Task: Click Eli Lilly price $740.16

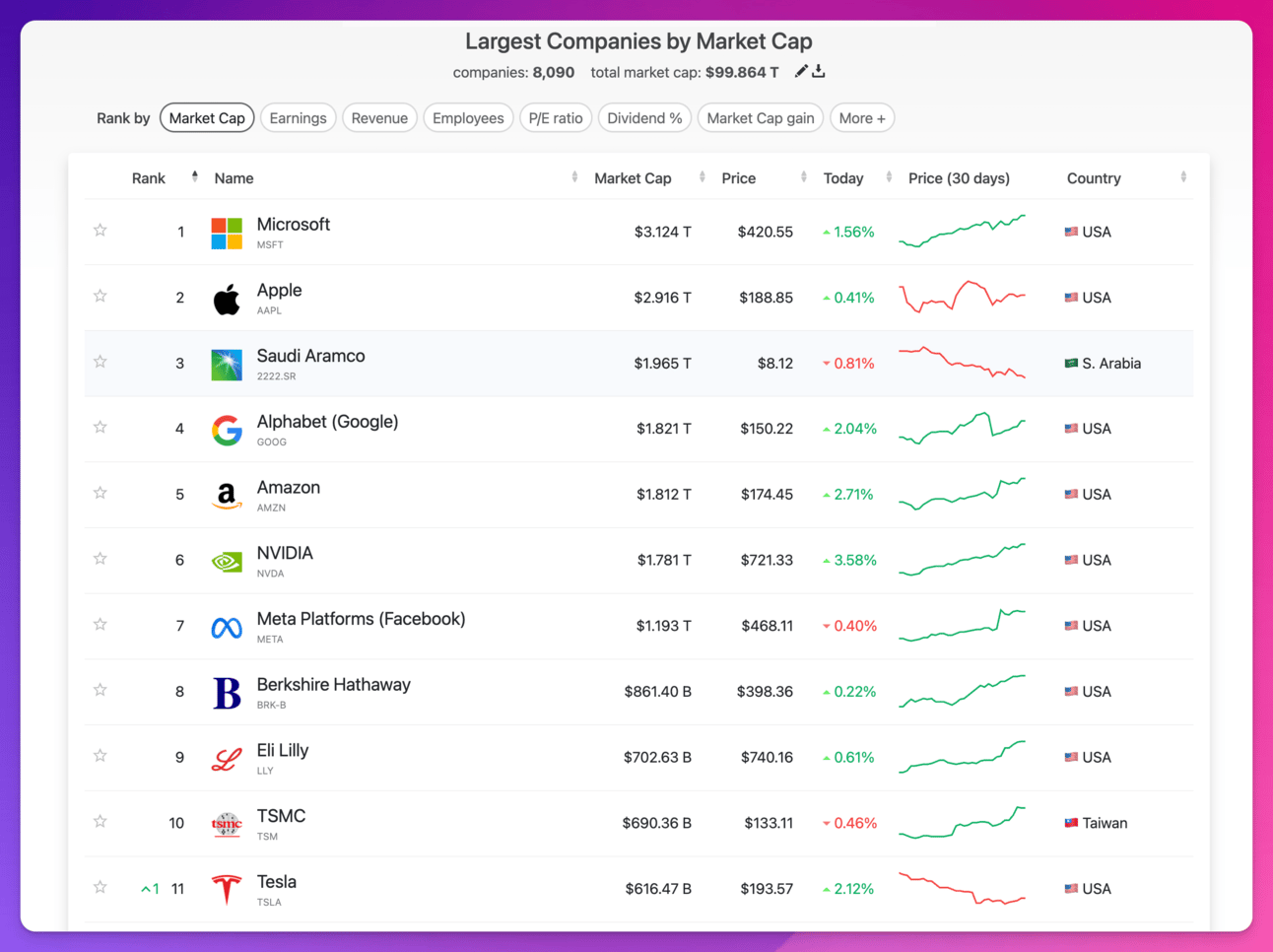Action: 767,758
